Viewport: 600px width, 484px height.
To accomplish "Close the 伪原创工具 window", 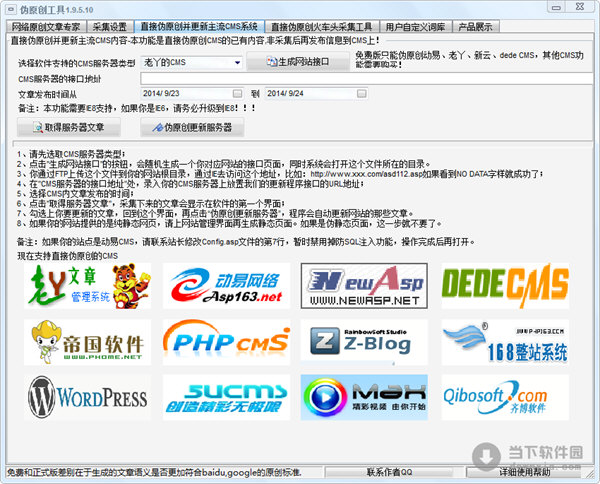I will pyautogui.click(x=580, y=7).
